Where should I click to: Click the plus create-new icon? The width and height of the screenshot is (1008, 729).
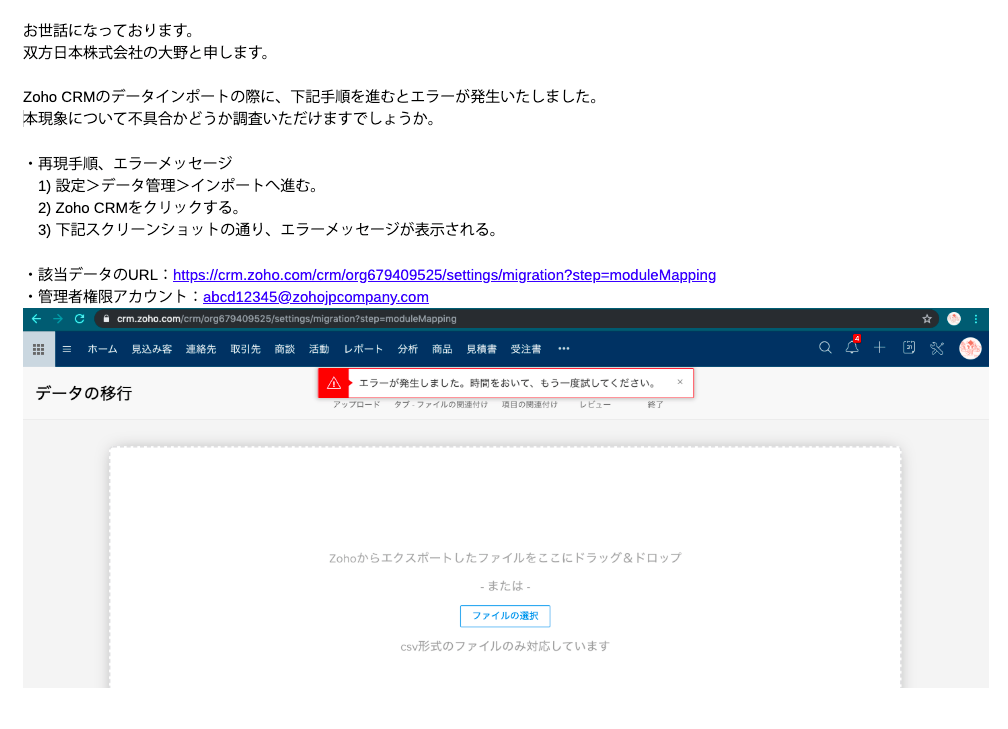click(x=879, y=348)
